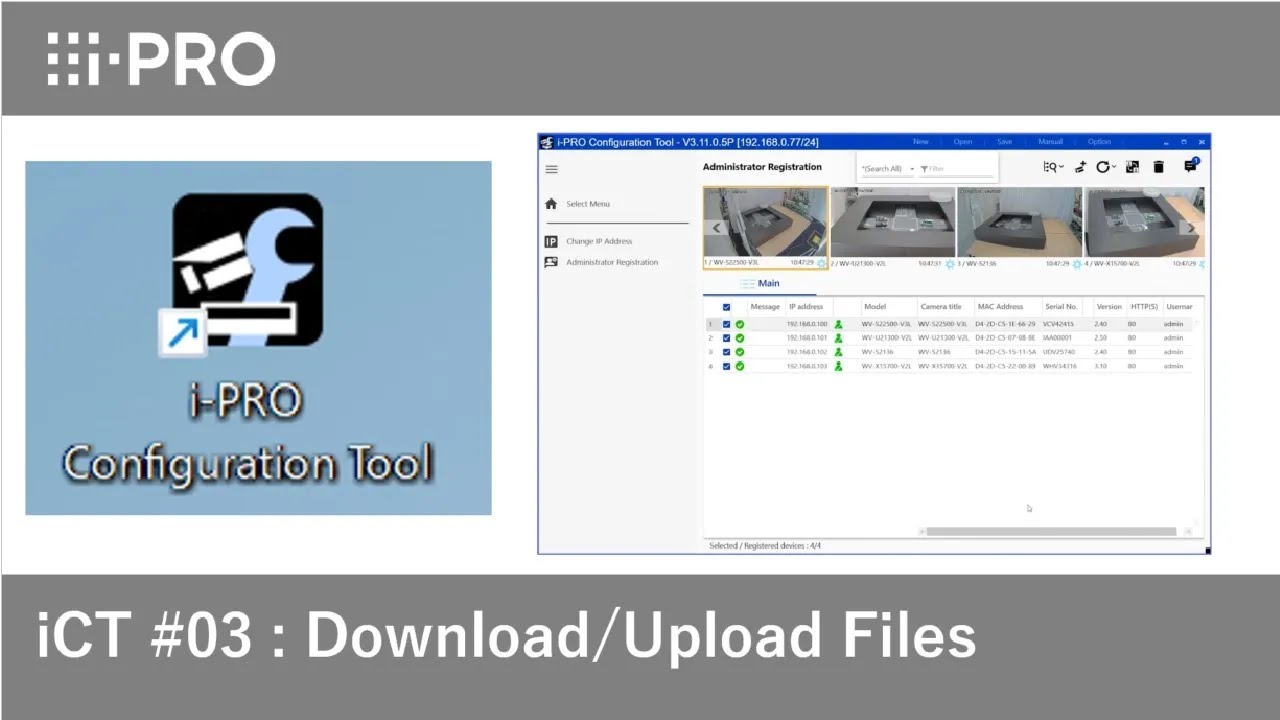
Task: Click the HTTP(S) column header
Action: 1144,307
